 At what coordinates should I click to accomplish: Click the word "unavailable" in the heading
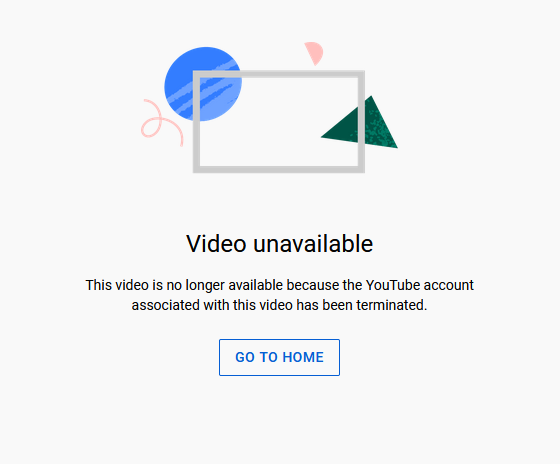pyautogui.click(x=313, y=244)
